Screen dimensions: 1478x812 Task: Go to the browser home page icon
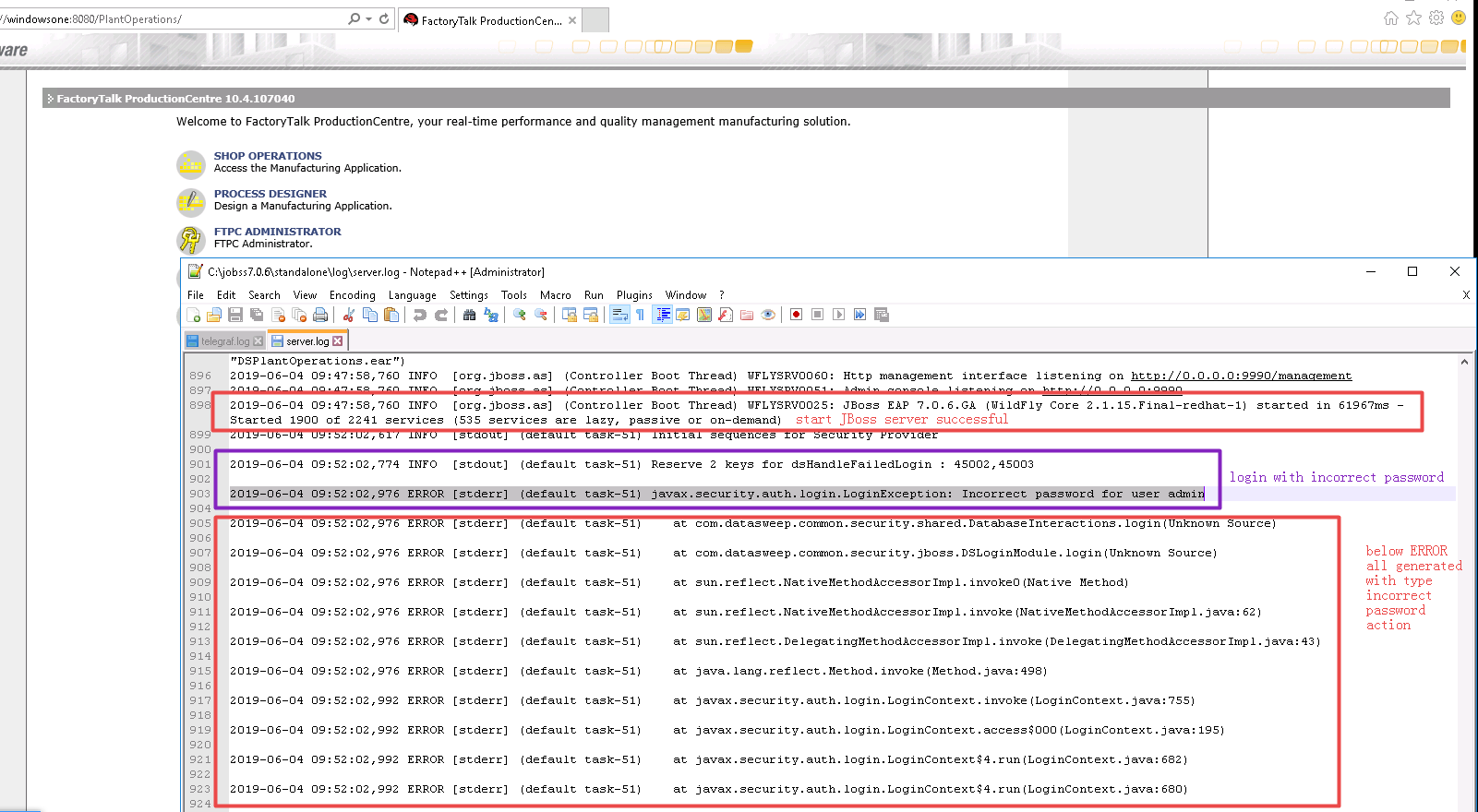[x=1391, y=18]
